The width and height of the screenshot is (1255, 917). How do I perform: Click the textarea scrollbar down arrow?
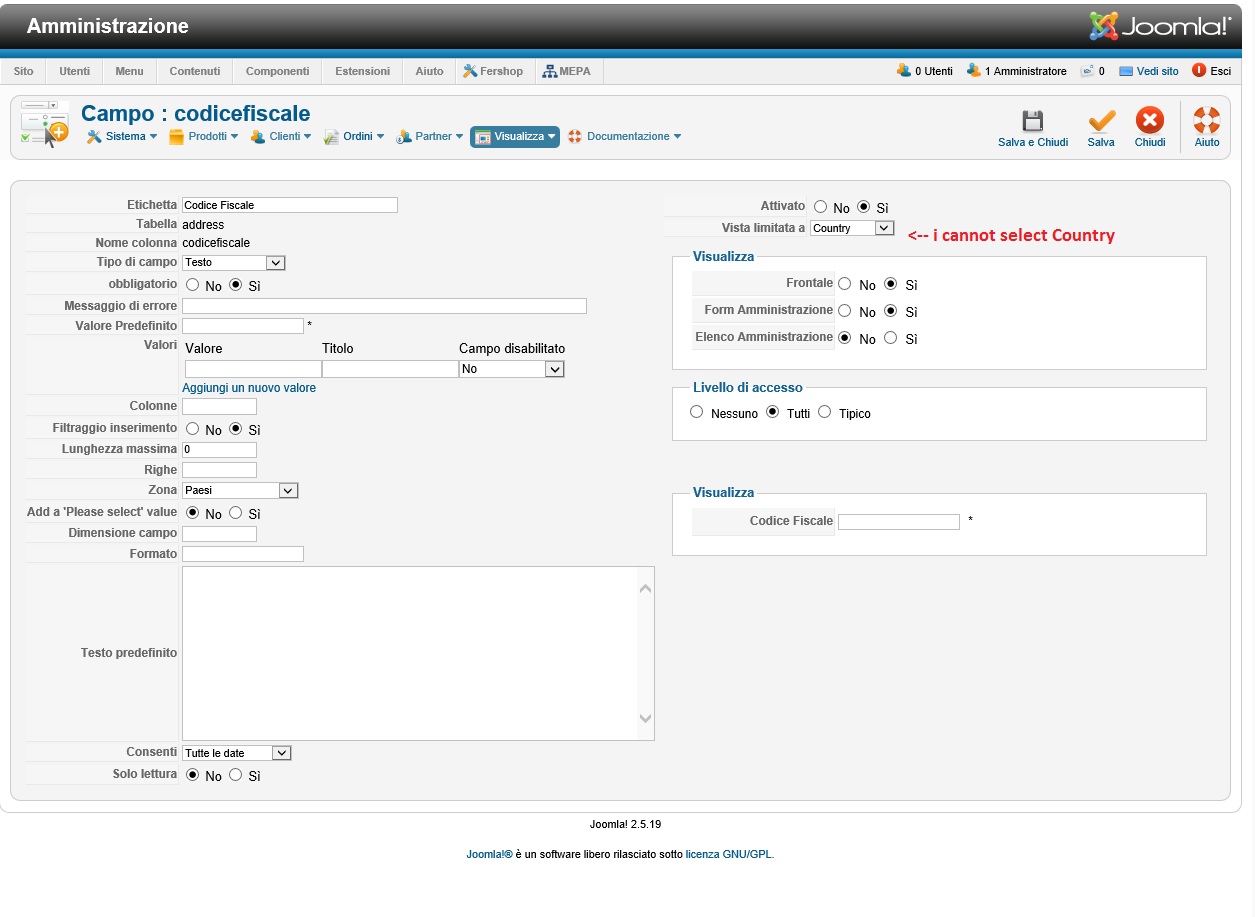(645, 718)
